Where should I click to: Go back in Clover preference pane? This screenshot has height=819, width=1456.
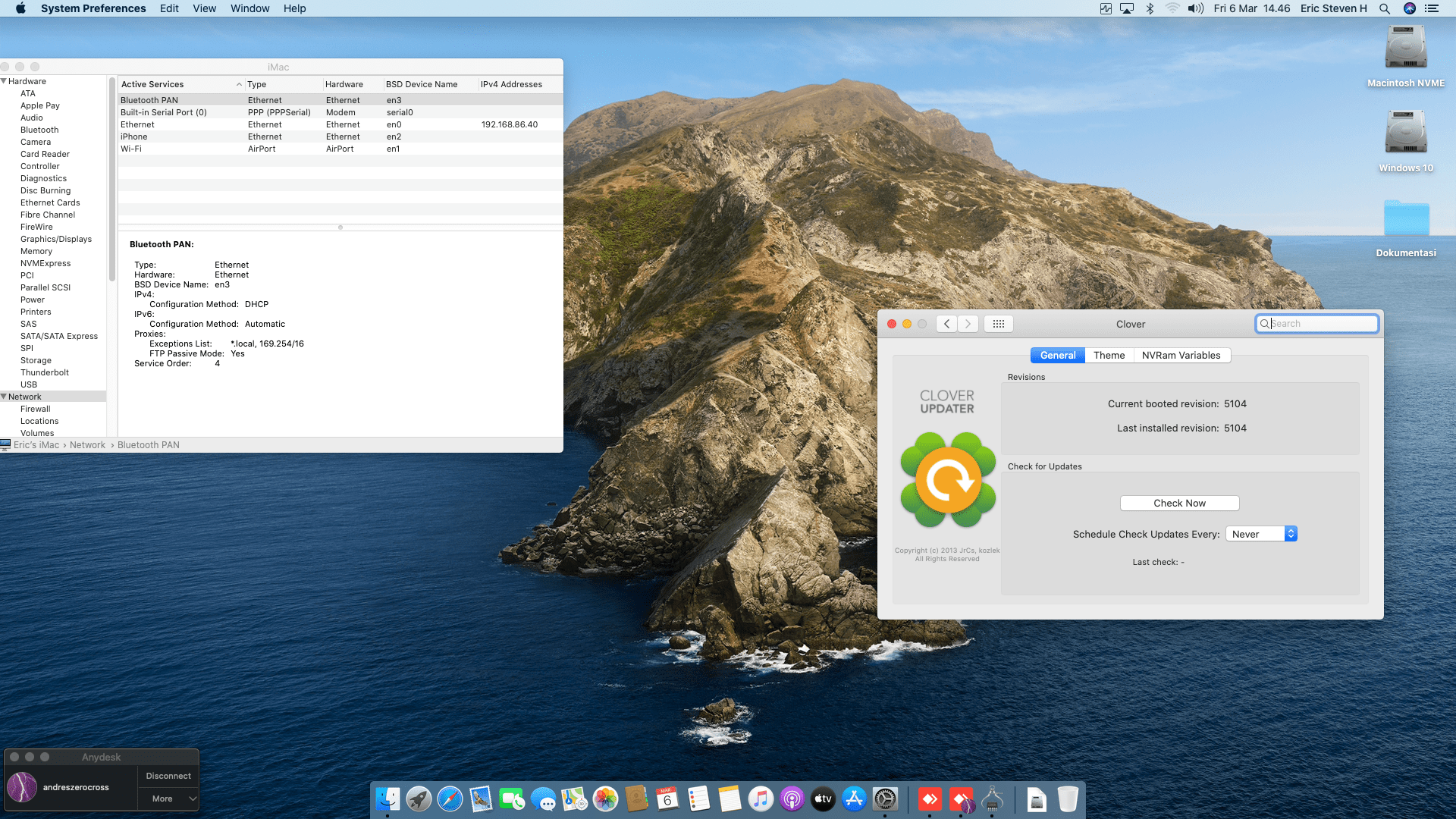coord(946,324)
